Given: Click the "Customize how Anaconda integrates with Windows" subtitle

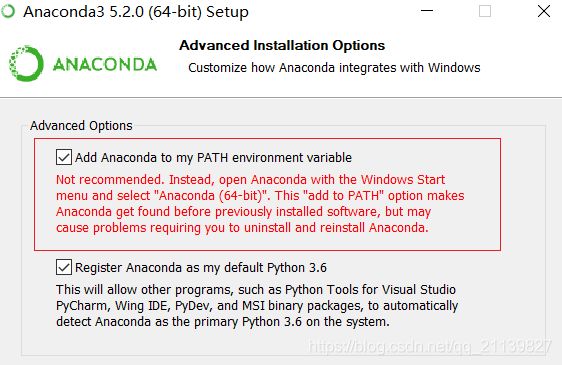Looking at the screenshot, I should (334, 67).
